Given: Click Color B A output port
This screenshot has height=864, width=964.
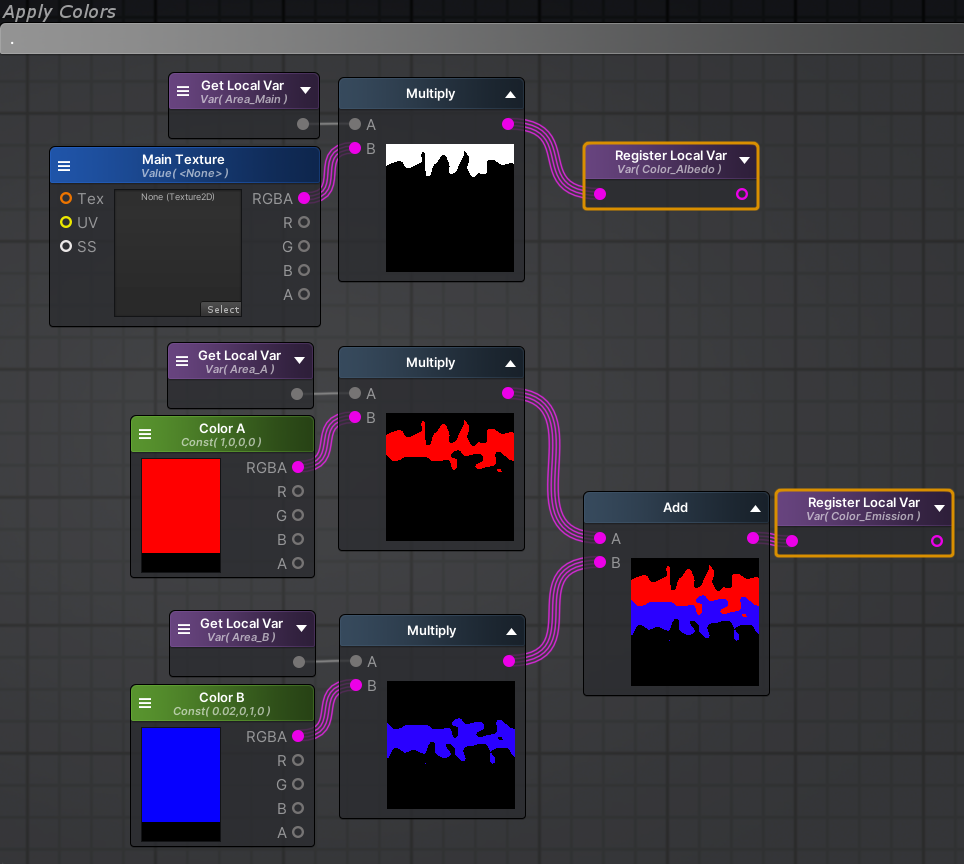Looking at the screenshot, I should (x=298, y=832).
